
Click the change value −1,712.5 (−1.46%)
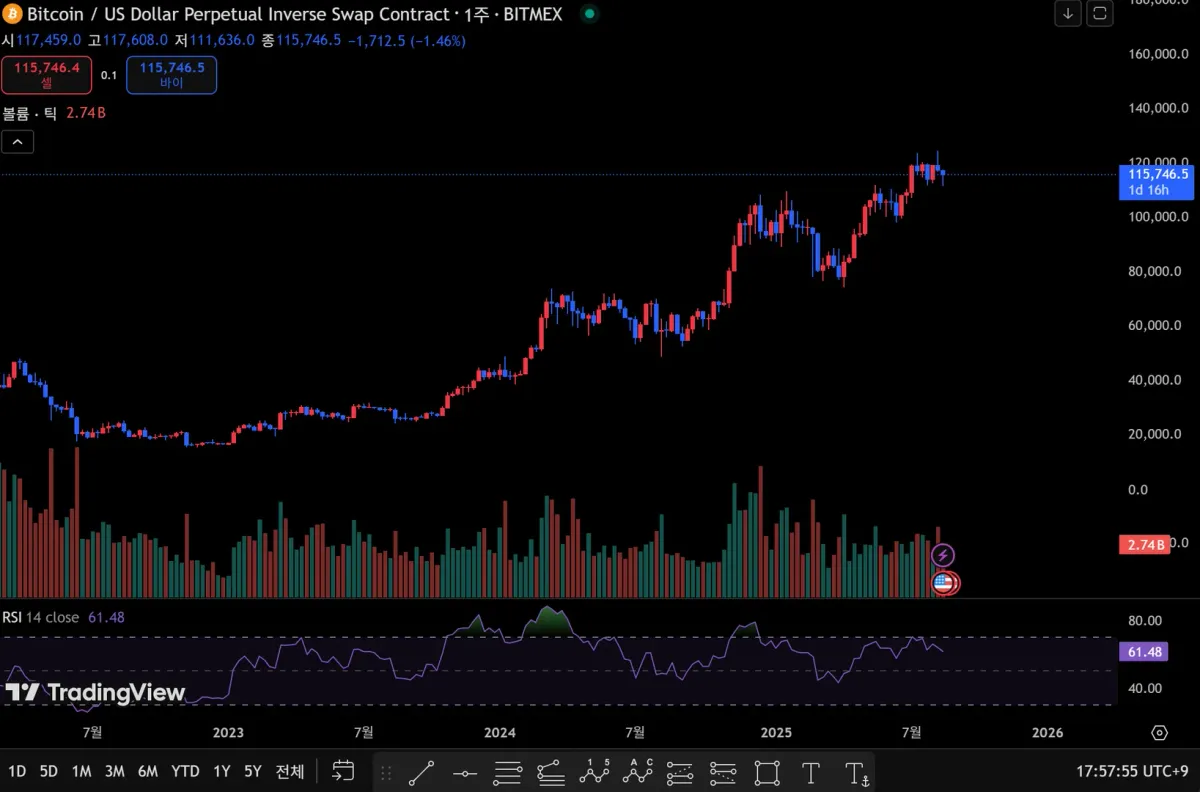click(x=406, y=41)
